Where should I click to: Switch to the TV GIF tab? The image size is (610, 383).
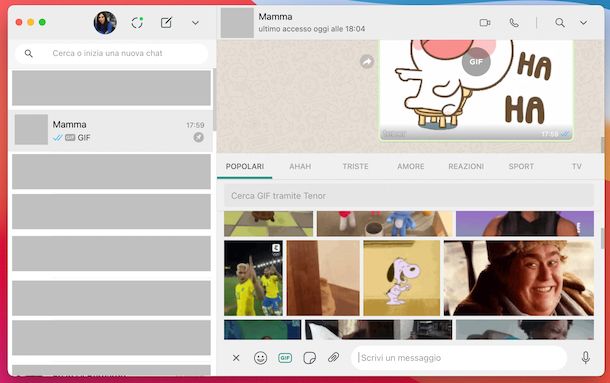coord(577,167)
